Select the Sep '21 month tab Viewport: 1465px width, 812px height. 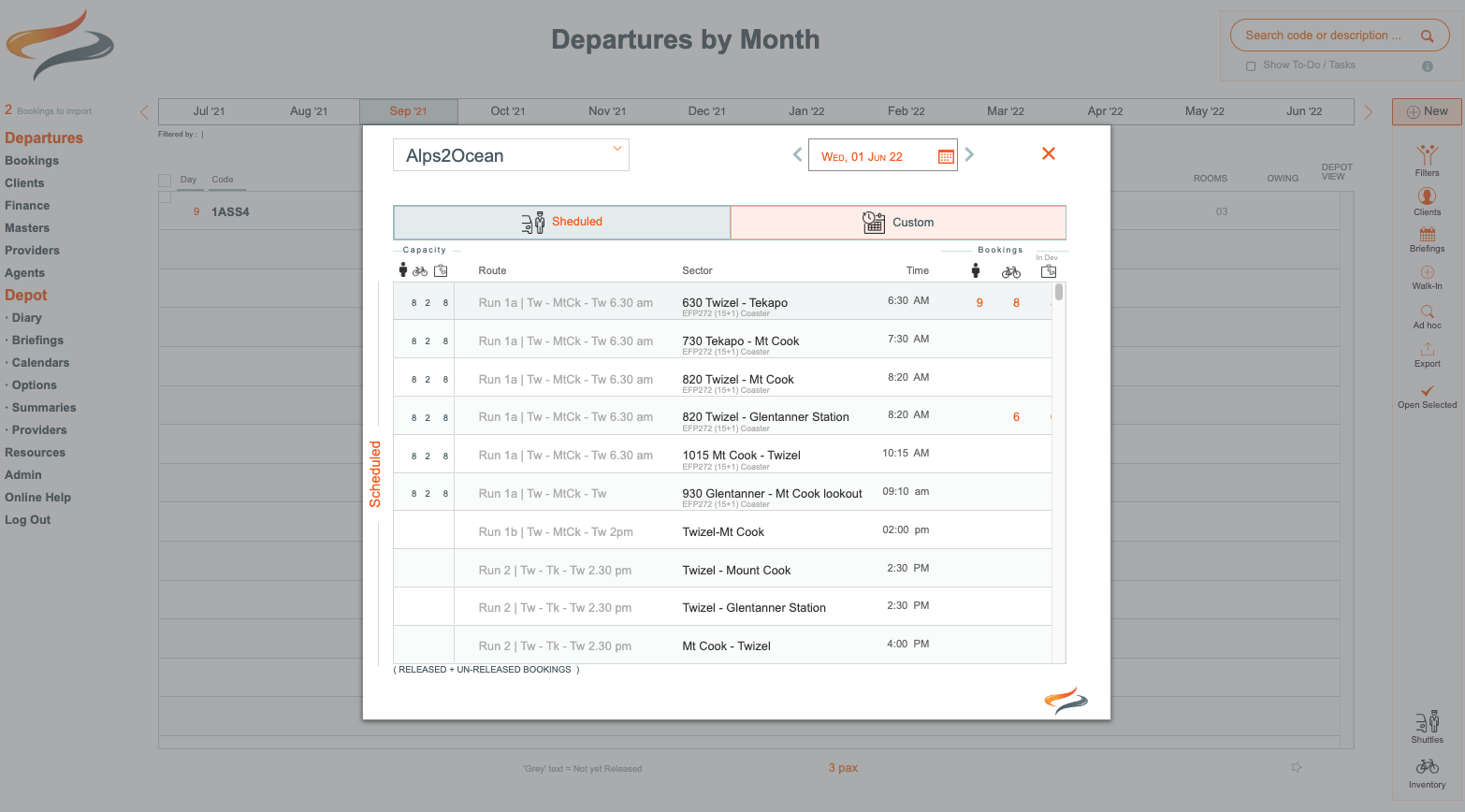coord(409,111)
